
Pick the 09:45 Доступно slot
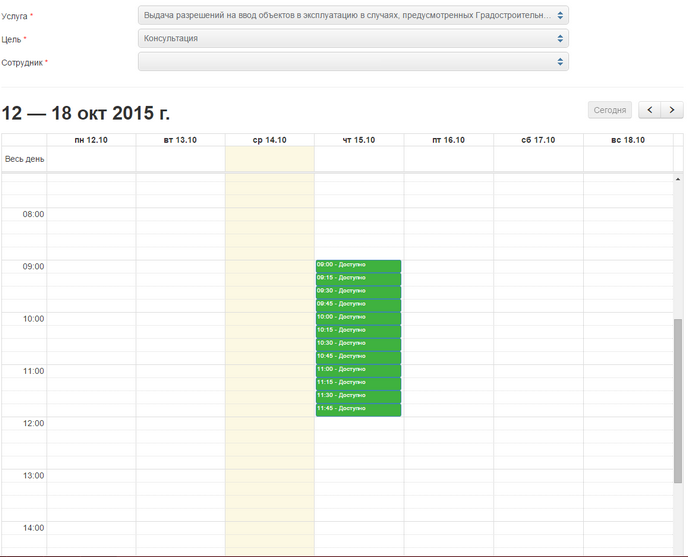click(x=358, y=304)
